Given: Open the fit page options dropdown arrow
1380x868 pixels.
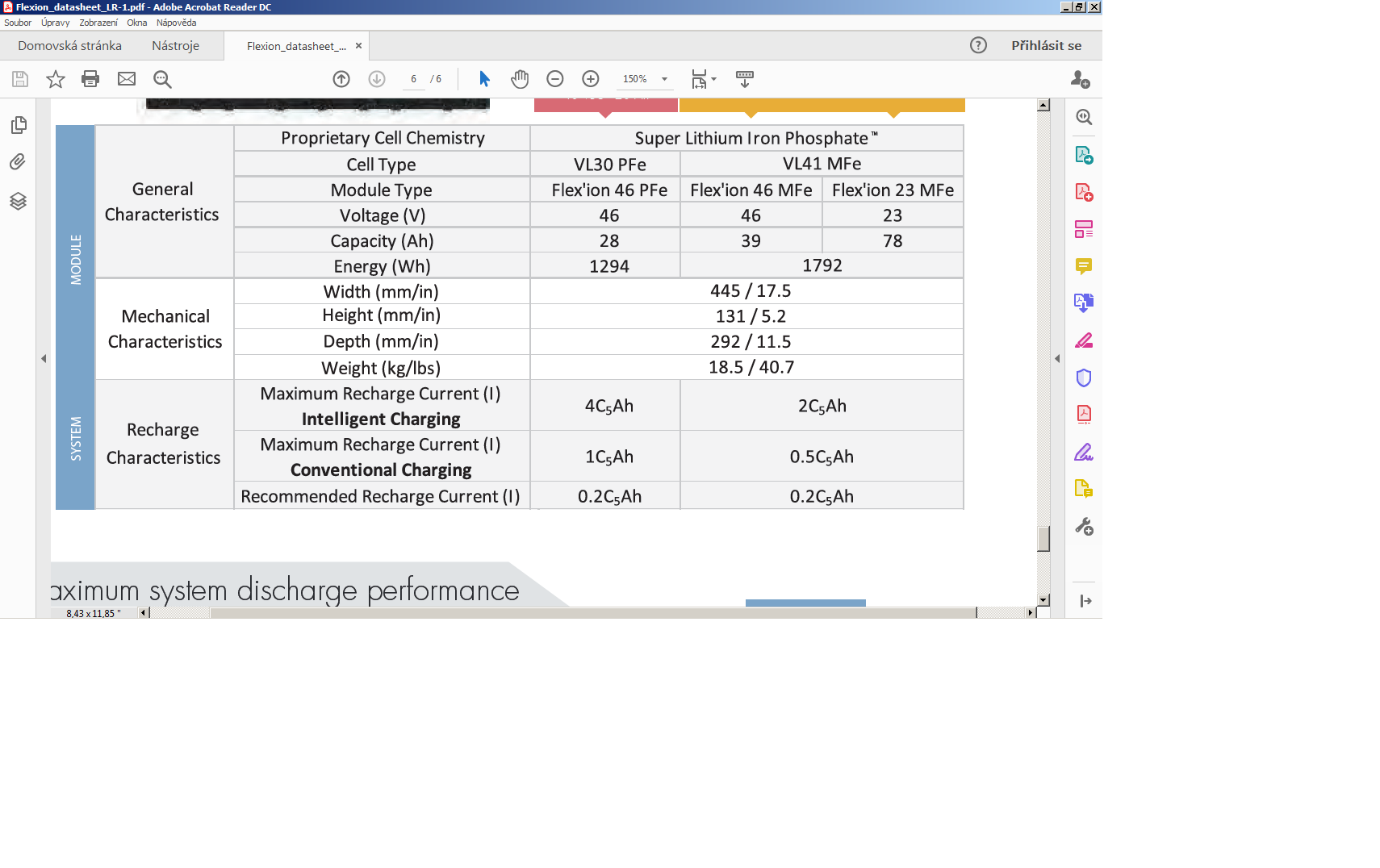Looking at the screenshot, I should (713, 79).
